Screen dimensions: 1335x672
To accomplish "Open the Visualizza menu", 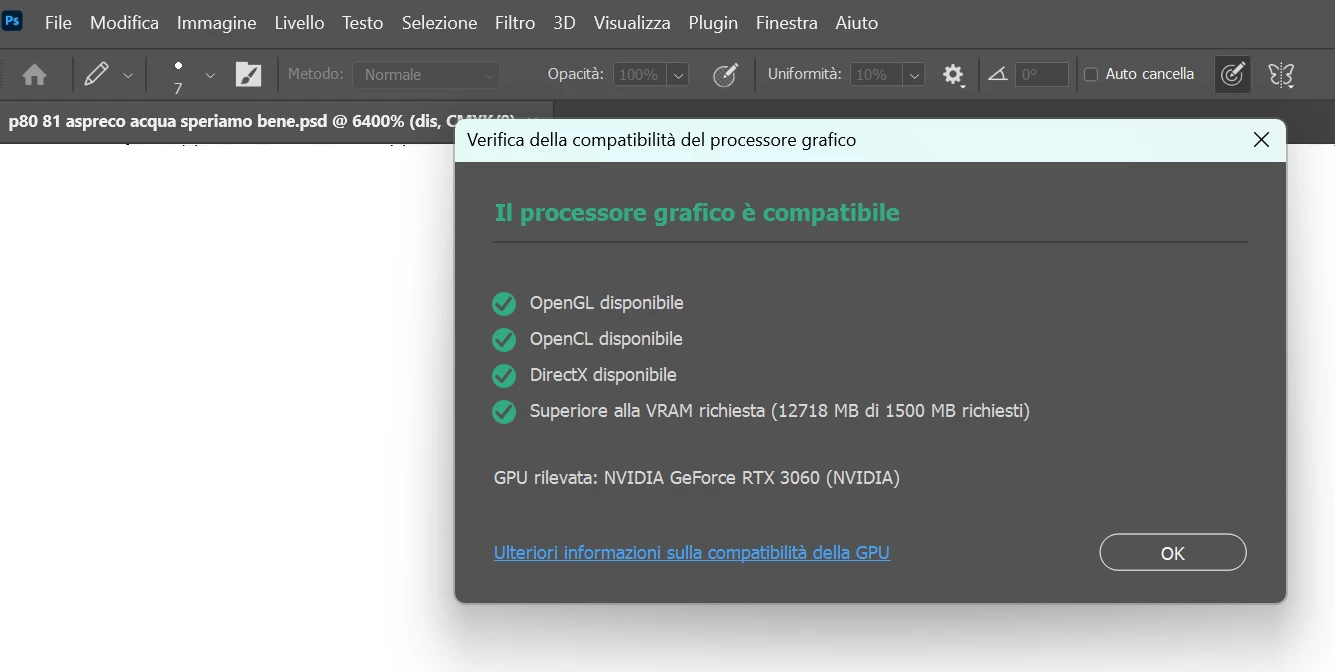I will click(x=632, y=22).
